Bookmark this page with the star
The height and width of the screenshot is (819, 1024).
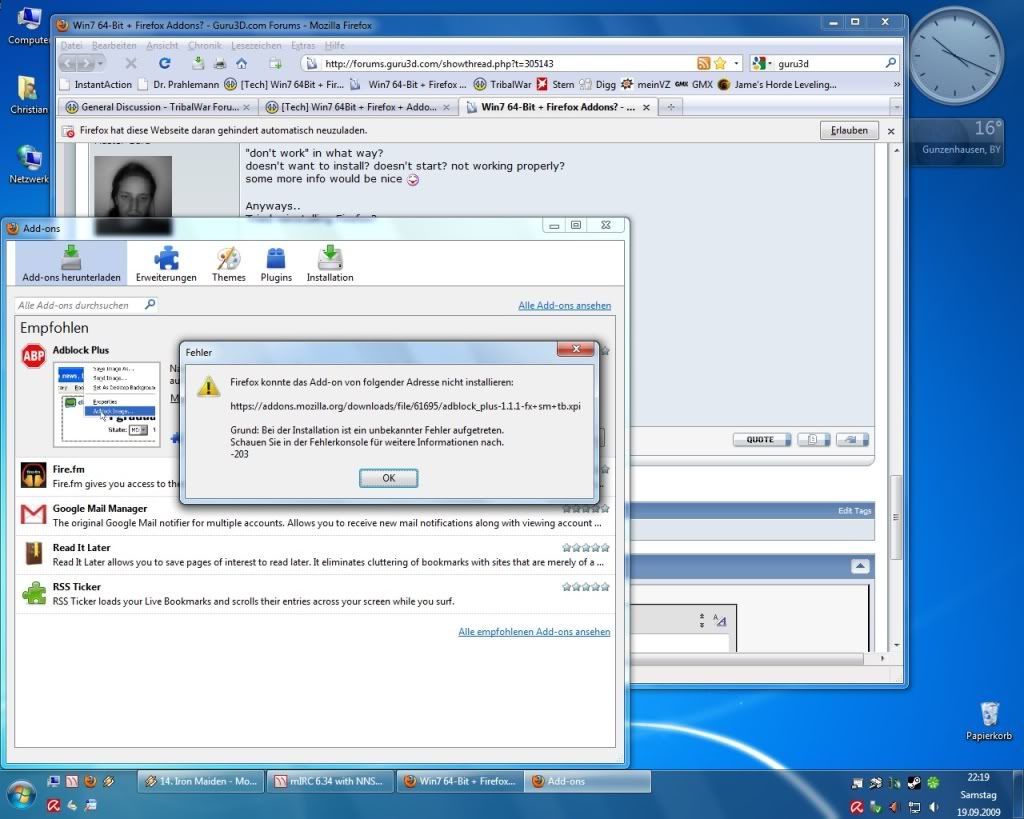pos(720,63)
